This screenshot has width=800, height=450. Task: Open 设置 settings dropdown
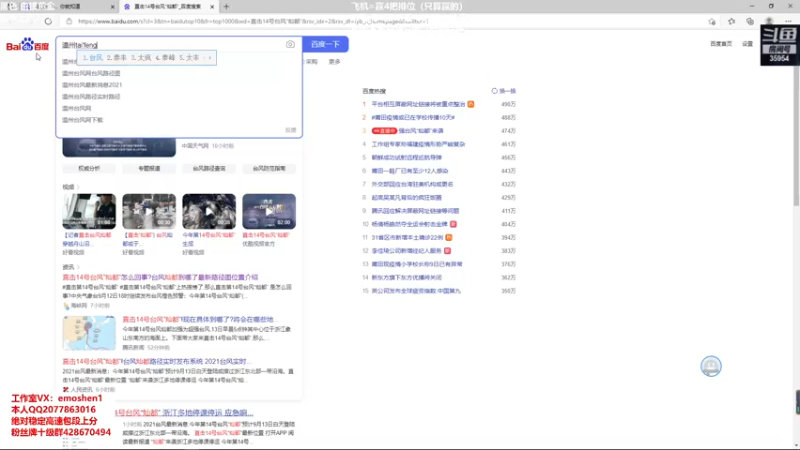[x=747, y=44]
